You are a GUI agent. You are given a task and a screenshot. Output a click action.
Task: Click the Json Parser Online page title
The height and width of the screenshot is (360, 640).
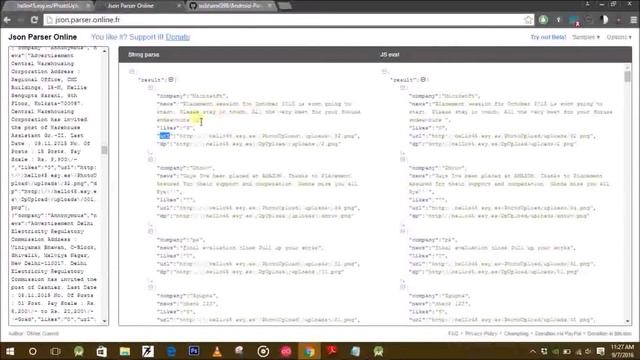pos(42,37)
